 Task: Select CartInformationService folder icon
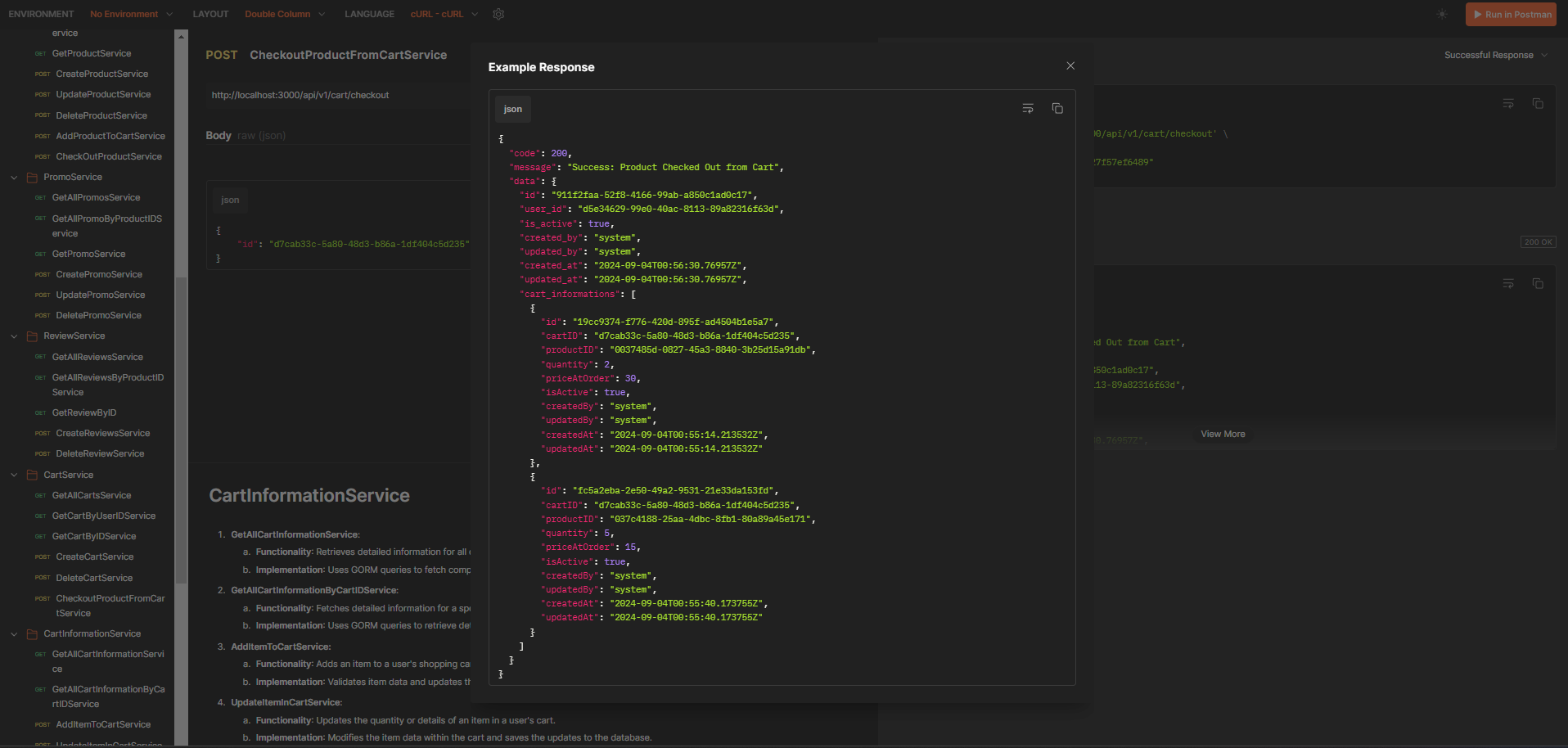(33, 633)
